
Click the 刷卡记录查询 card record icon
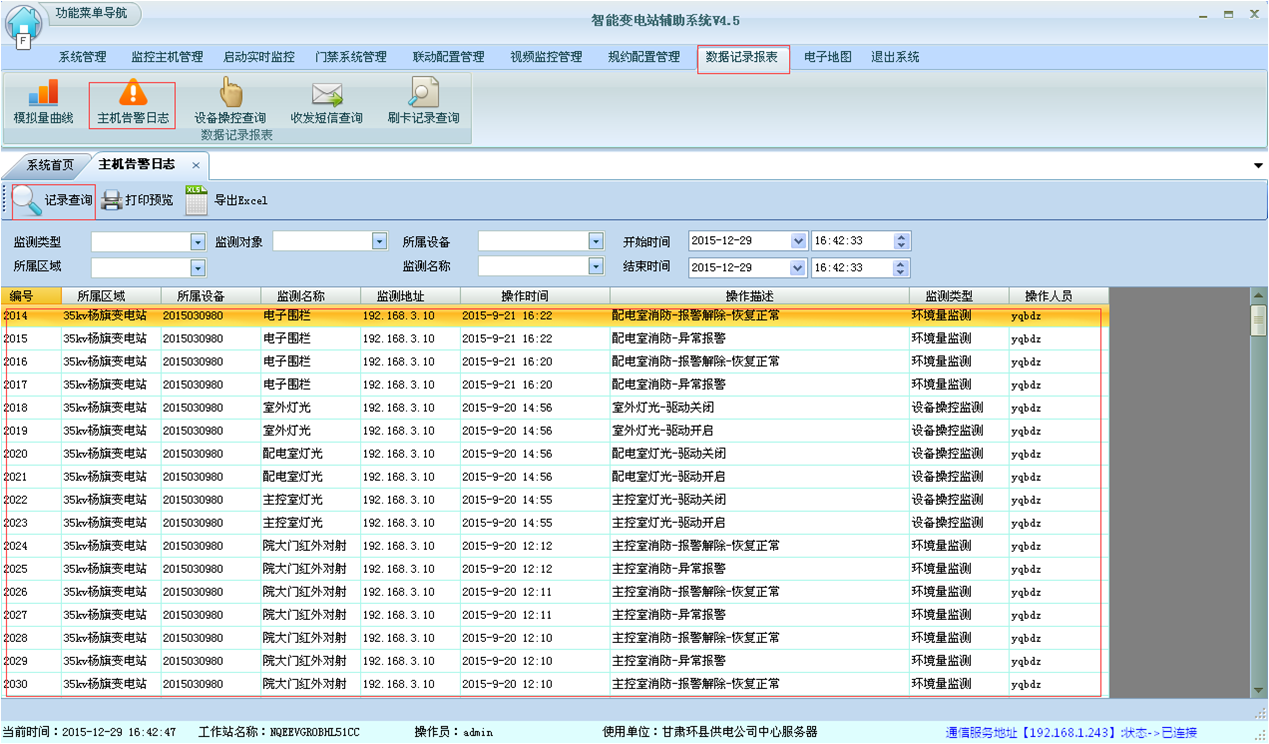point(422,103)
